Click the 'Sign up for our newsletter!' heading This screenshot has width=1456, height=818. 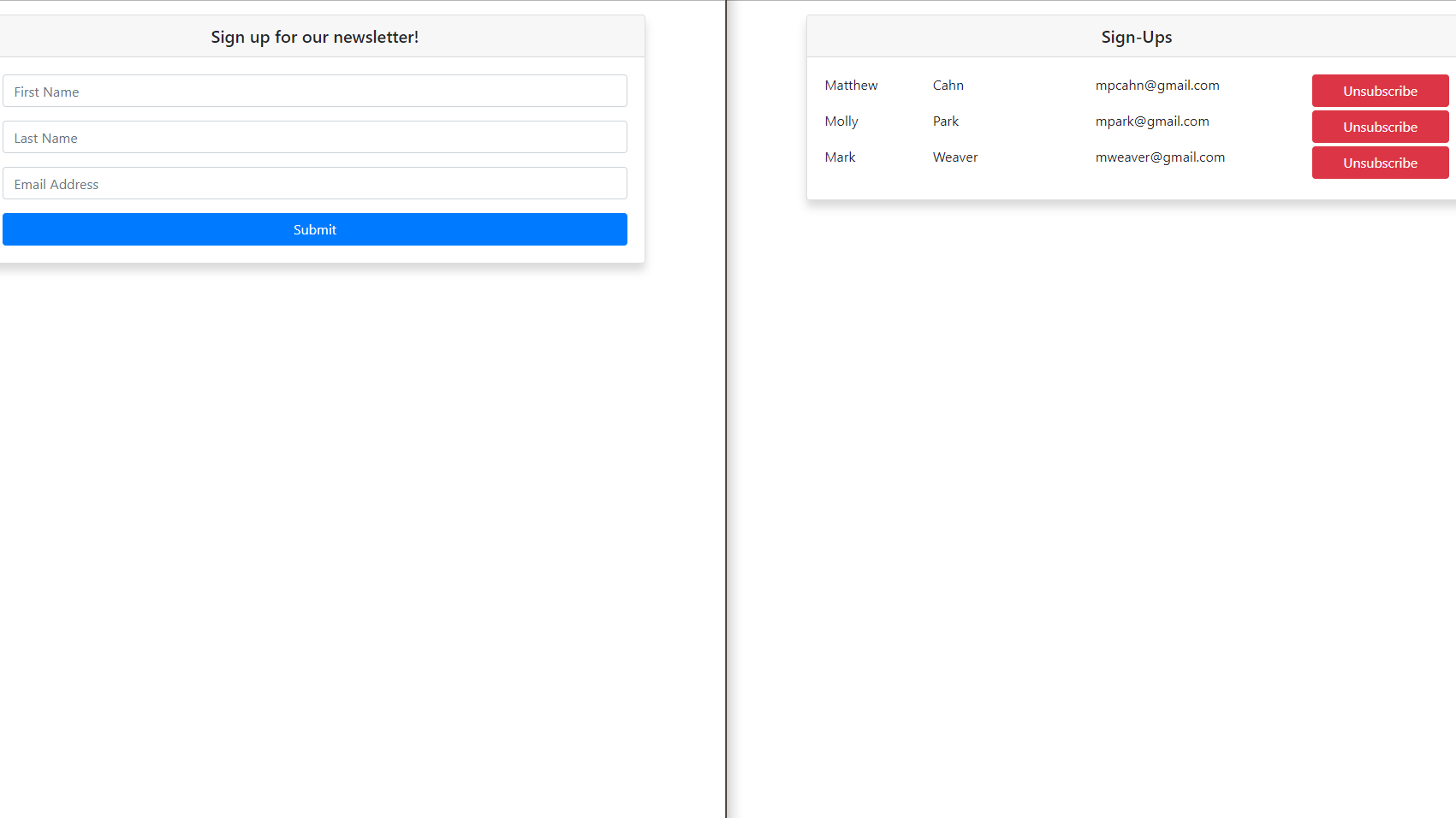pyautogui.click(x=315, y=37)
